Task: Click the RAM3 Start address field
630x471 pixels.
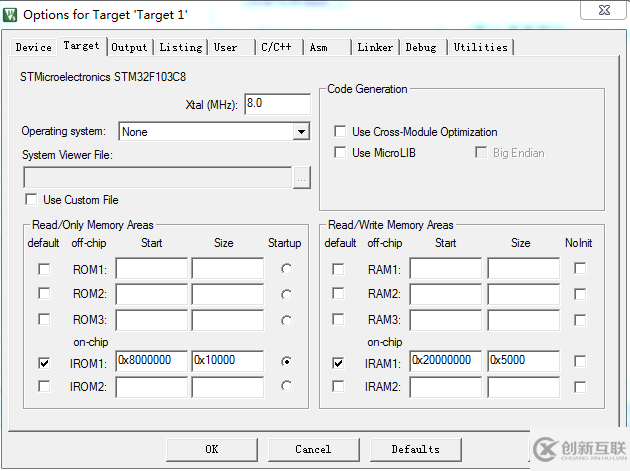Action: tap(446, 320)
